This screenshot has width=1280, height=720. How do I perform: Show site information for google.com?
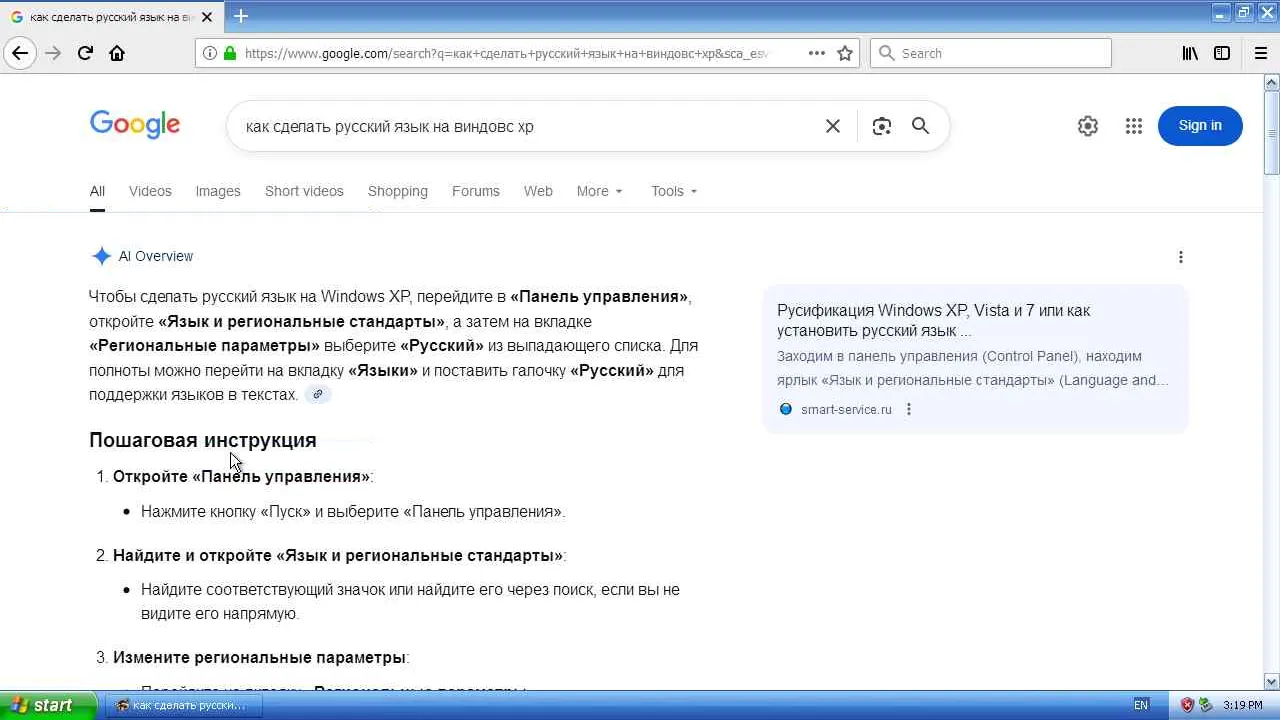click(x=209, y=53)
